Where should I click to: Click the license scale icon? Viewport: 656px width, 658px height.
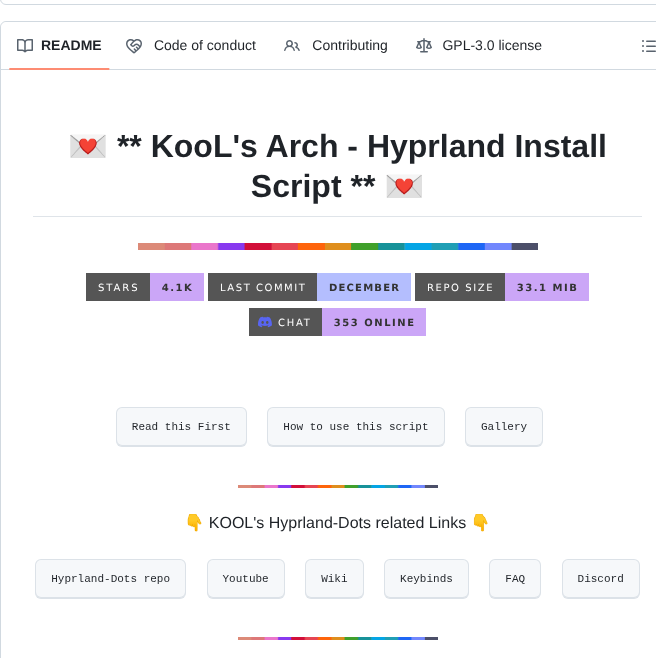point(423,45)
